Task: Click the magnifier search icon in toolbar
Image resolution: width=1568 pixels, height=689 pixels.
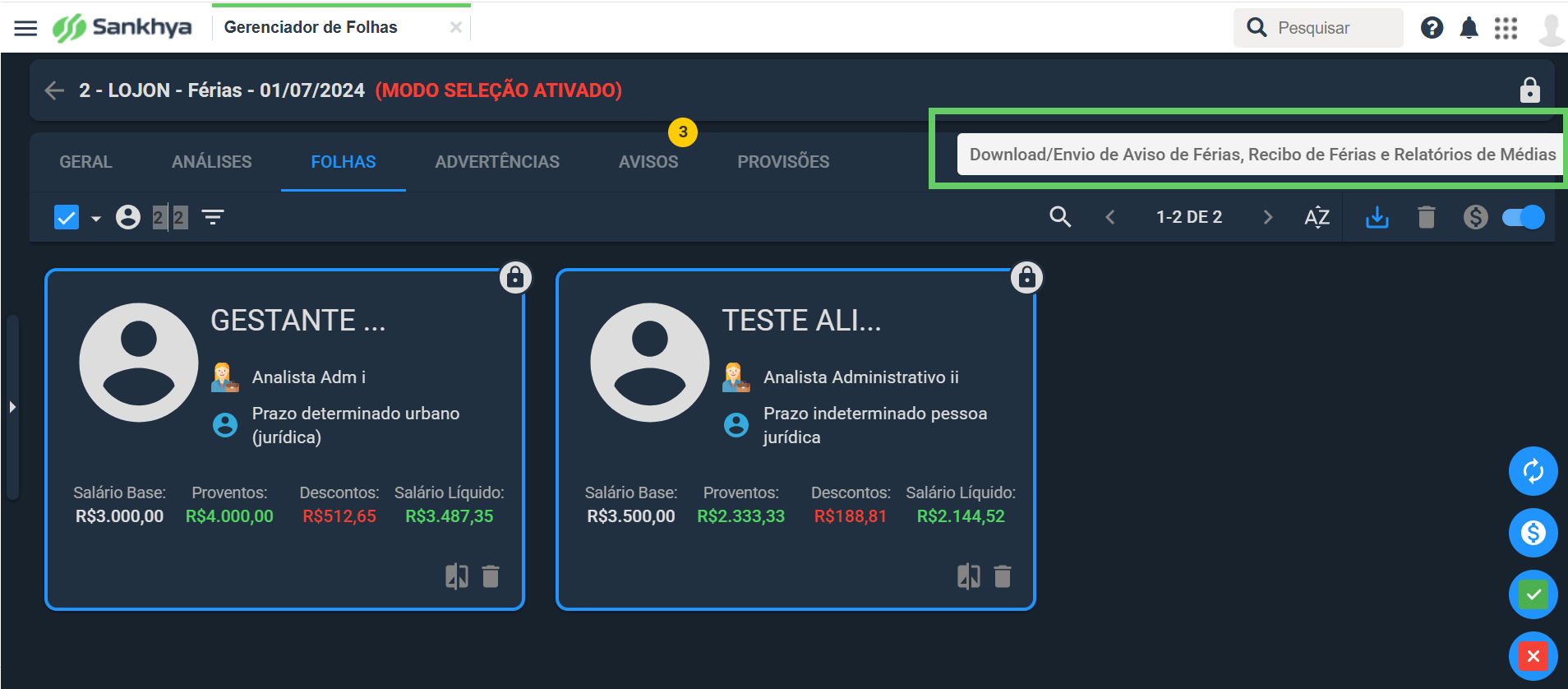Action: (x=1060, y=217)
